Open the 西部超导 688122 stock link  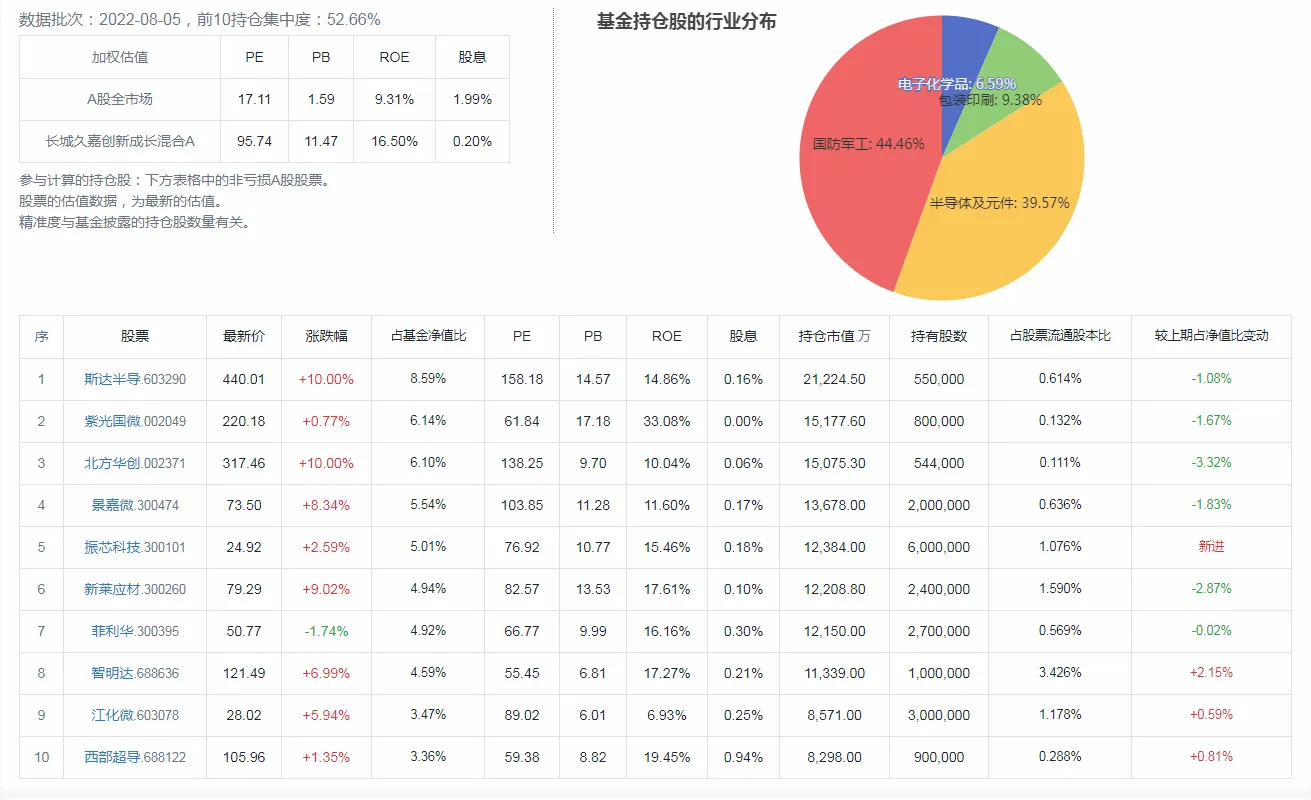coord(135,757)
